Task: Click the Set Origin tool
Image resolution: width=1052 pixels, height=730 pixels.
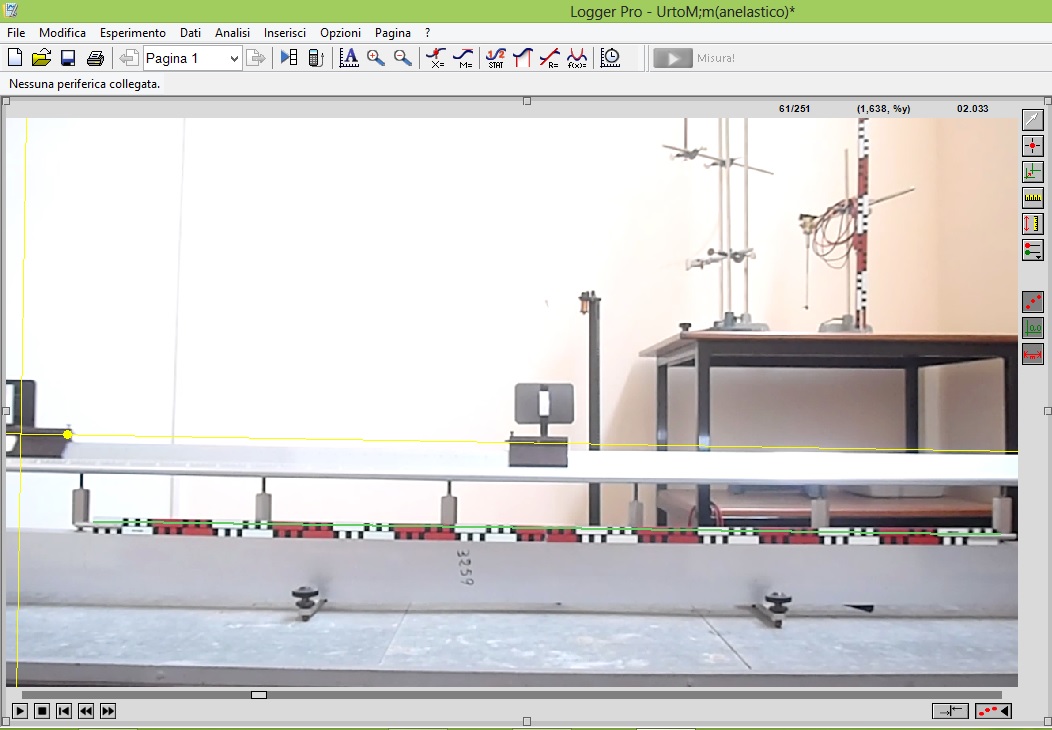Action: [x=1032, y=172]
